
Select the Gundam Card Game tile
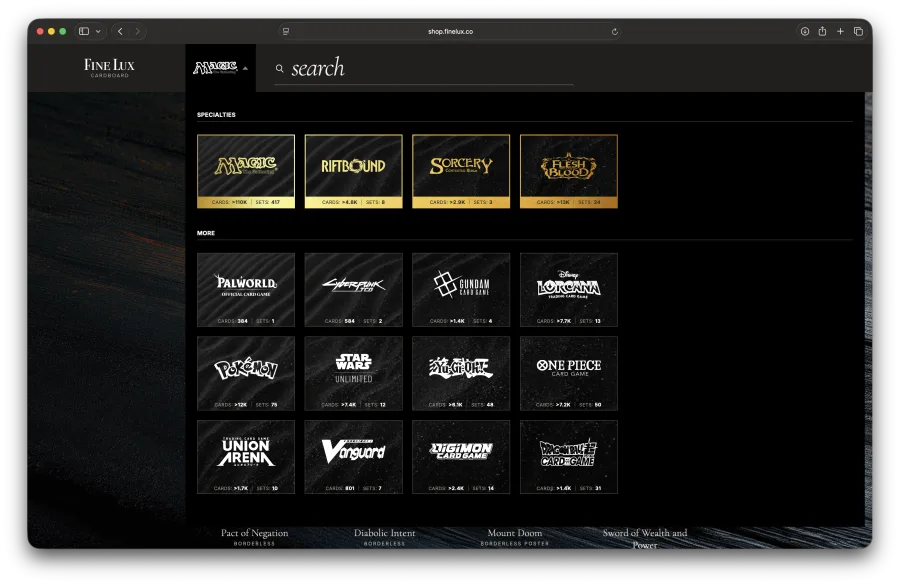click(461, 290)
